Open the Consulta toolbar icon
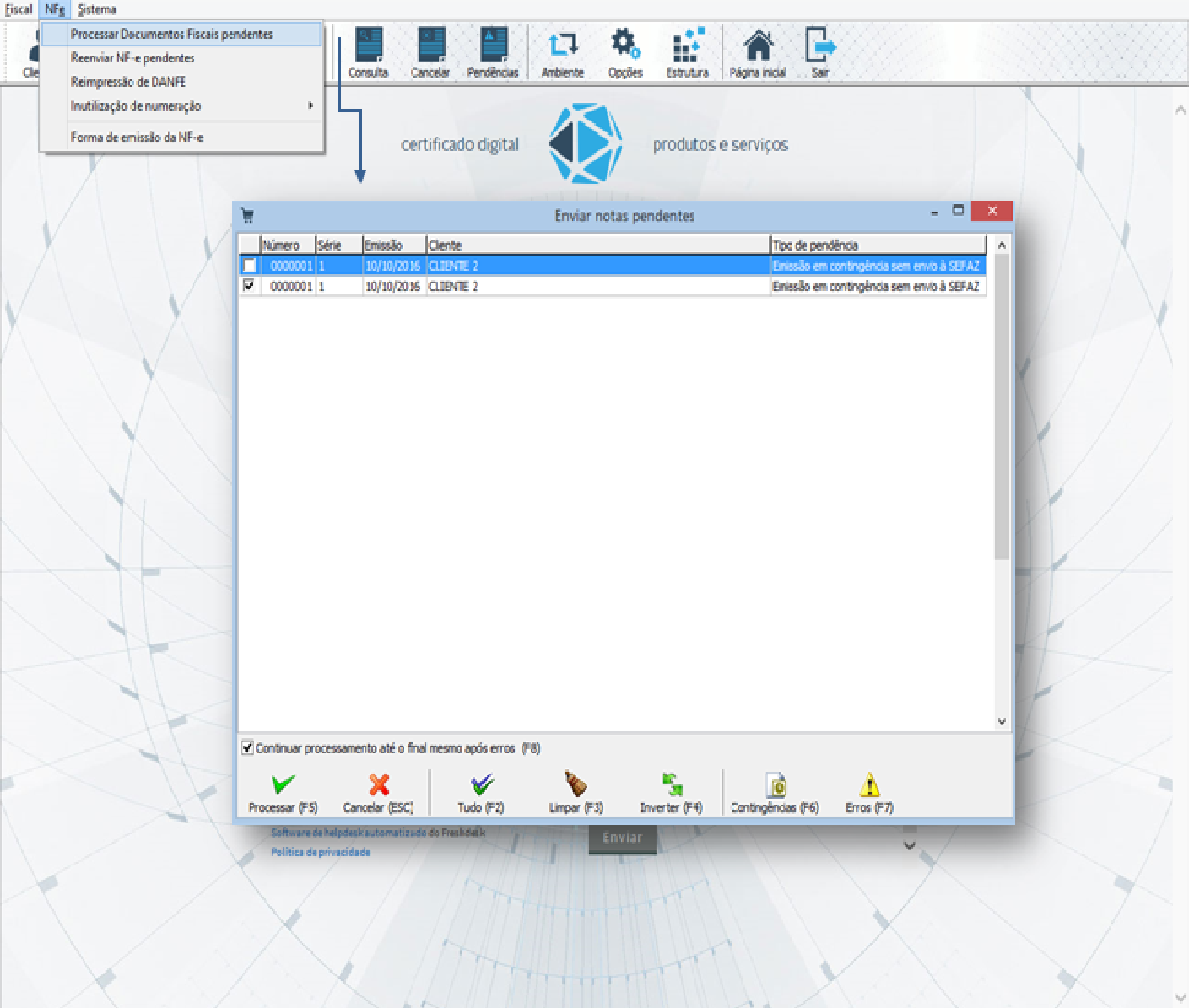Viewport: 1189px width, 1008px height. coord(369,52)
